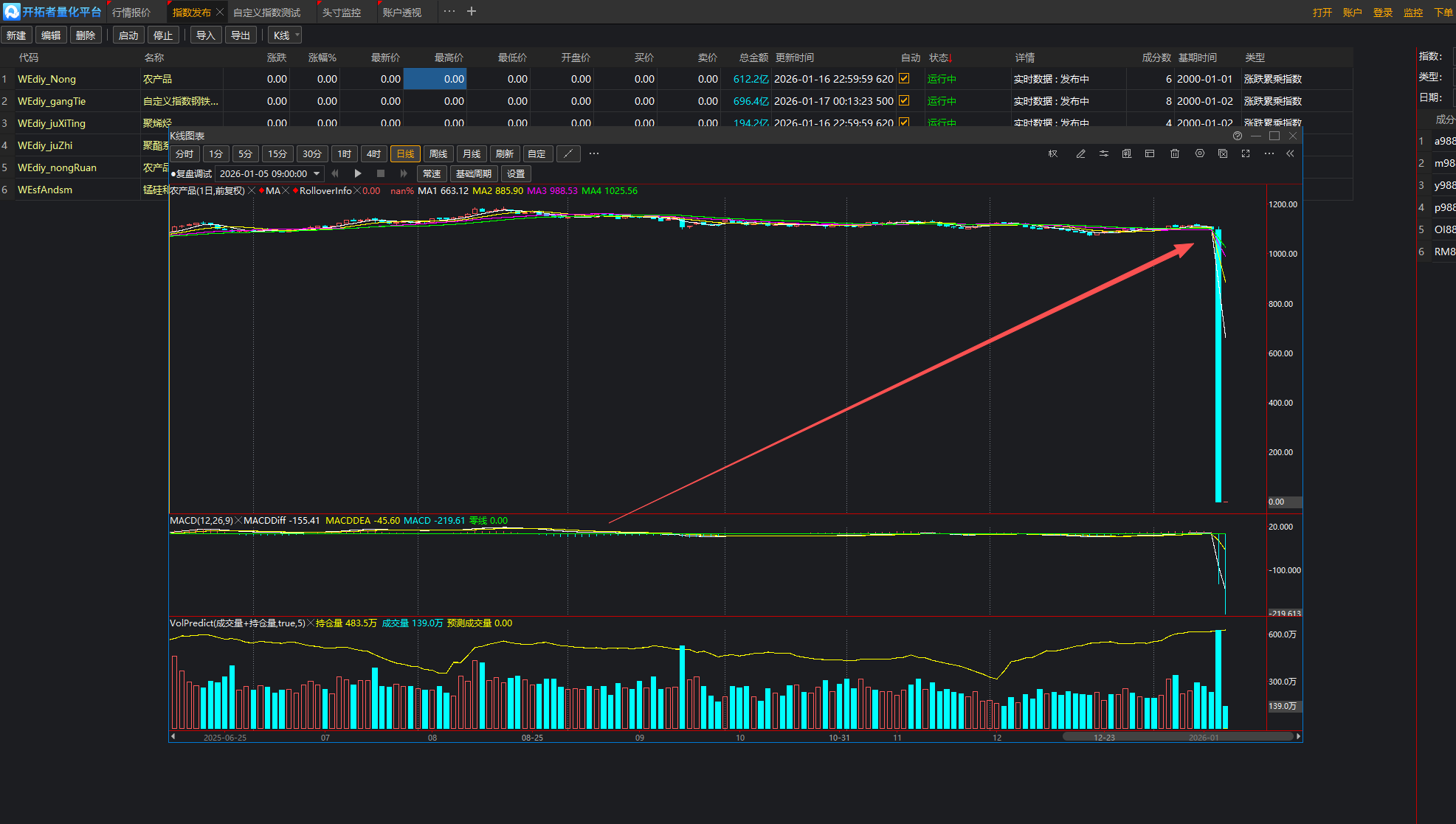The width and height of the screenshot is (1456, 824).
Task: Click the trash delete icon in chart toolbar
Action: 1175,153
